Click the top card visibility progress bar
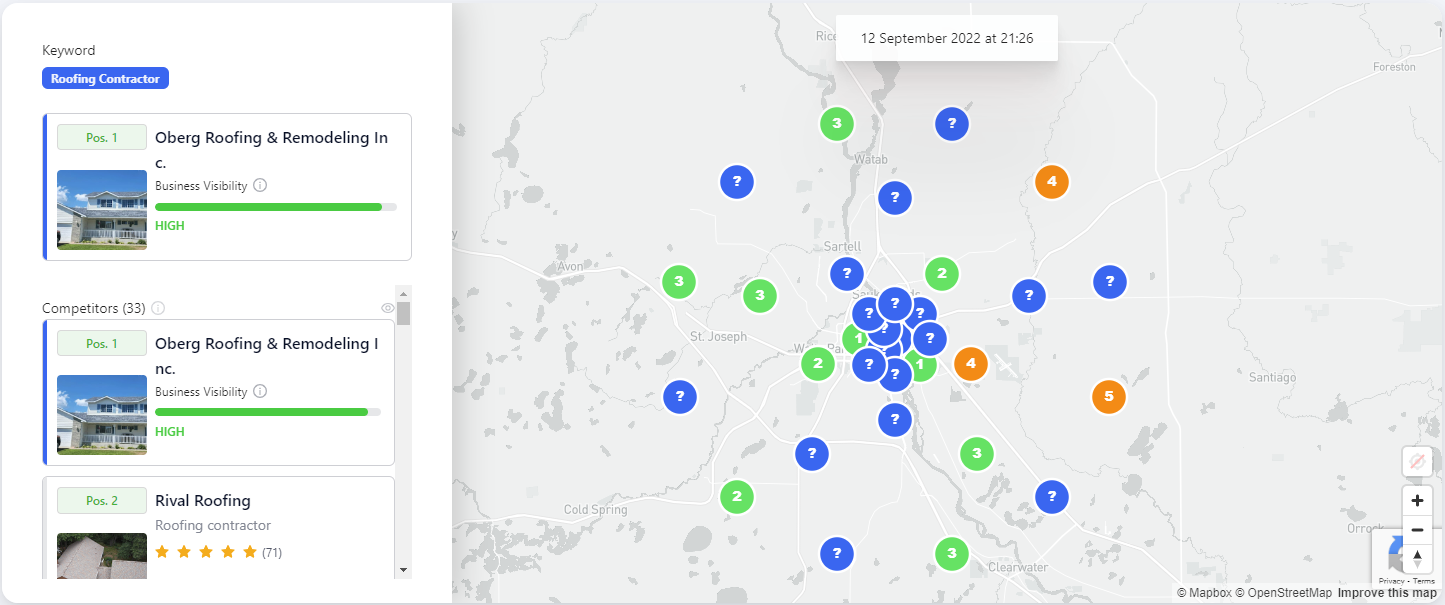The width and height of the screenshot is (1445, 605). pyautogui.click(x=276, y=207)
